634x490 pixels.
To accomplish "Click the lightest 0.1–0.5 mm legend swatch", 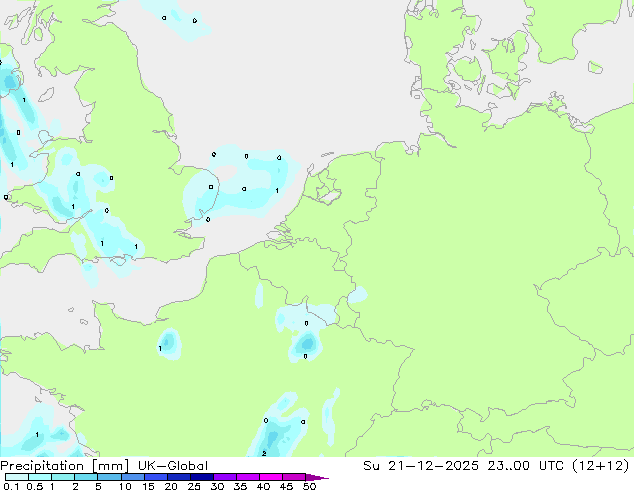I will coord(17,477).
